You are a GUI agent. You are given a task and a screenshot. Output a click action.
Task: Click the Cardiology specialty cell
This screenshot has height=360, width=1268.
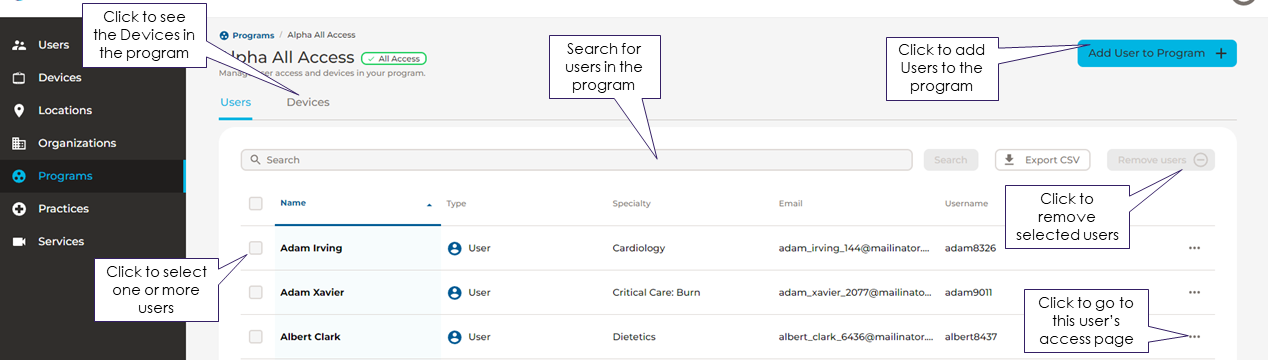pos(639,248)
